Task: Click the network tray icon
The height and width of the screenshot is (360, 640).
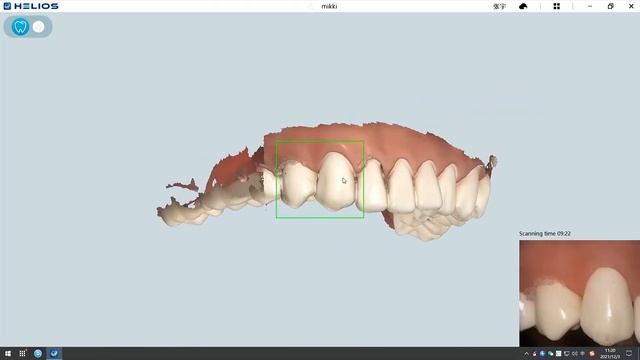Action: 582,353
